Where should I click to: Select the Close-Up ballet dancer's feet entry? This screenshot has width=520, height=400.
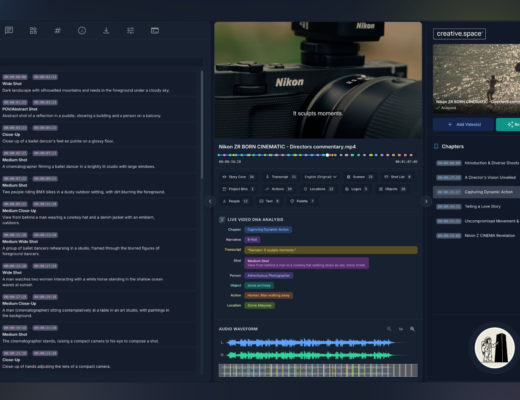[x=99, y=135]
